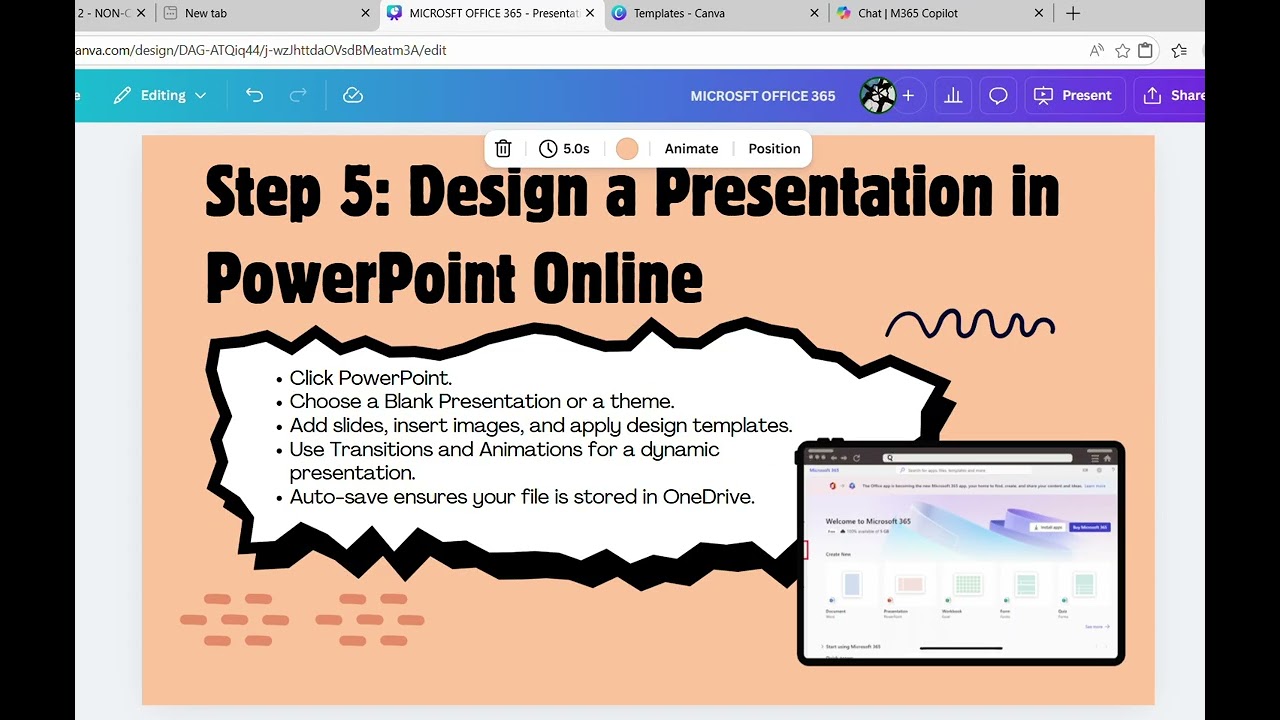Click the Undo arrow in Canva toolbar
This screenshot has height=720, width=1280.
coord(254,95)
